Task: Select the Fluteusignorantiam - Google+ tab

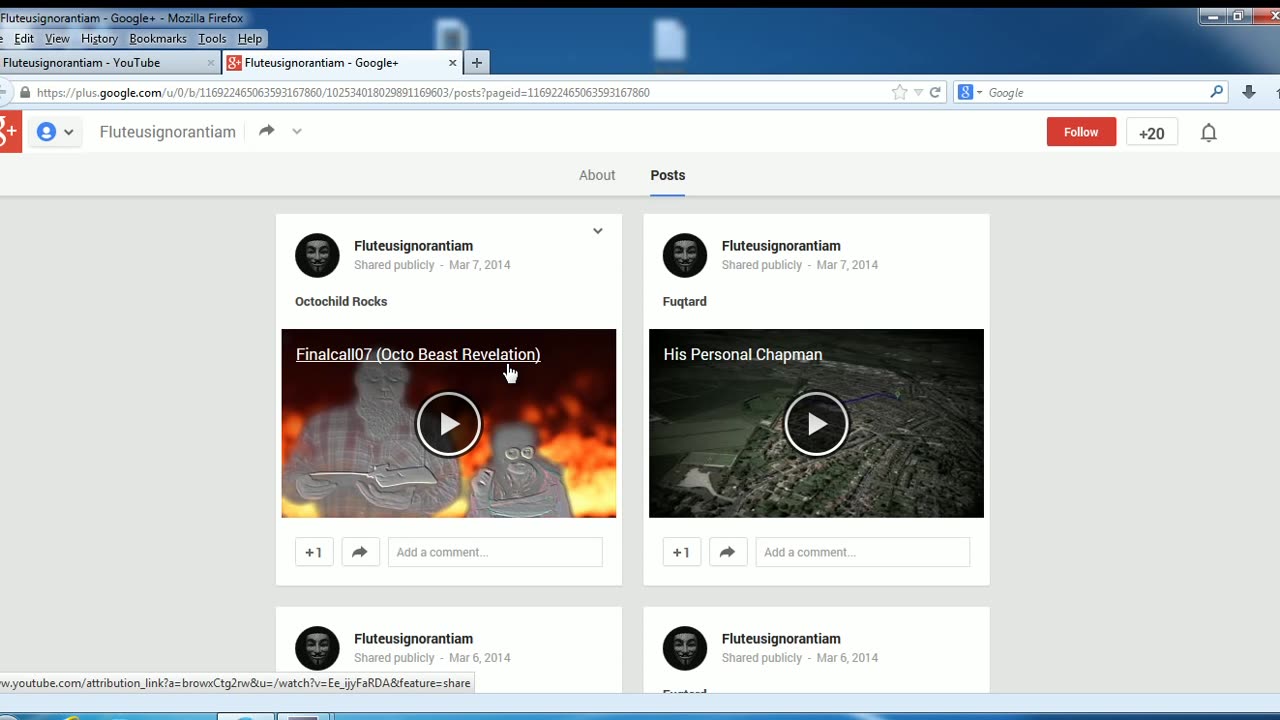Action: tap(342, 62)
